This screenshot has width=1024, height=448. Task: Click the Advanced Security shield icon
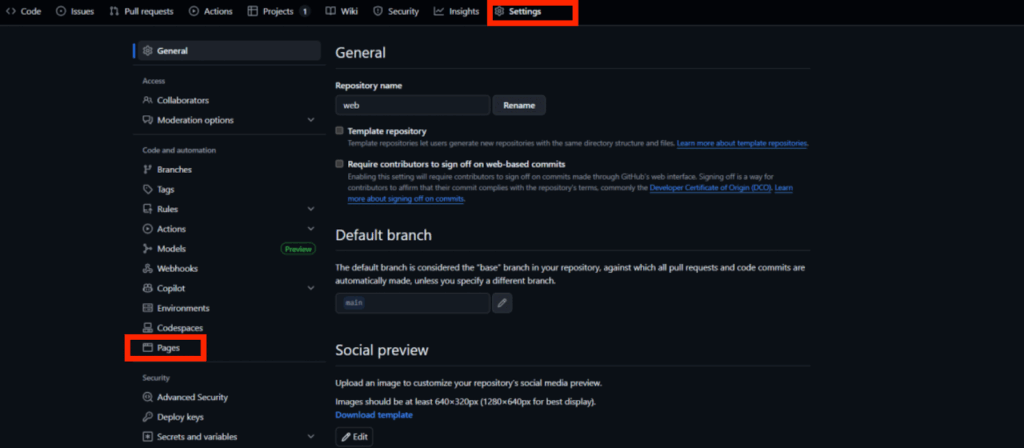148,397
